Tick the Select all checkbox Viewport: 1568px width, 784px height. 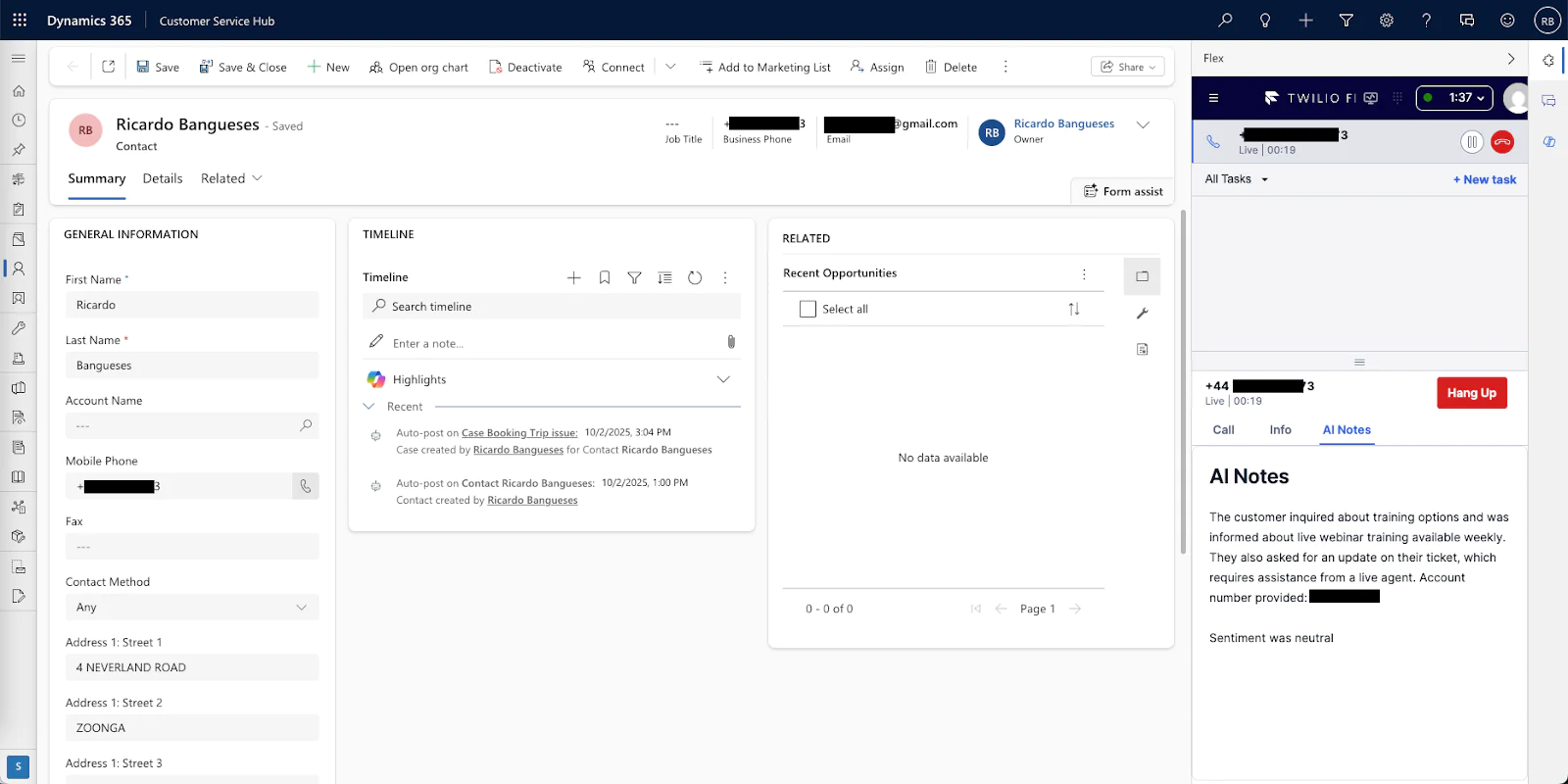click(808, 309)
